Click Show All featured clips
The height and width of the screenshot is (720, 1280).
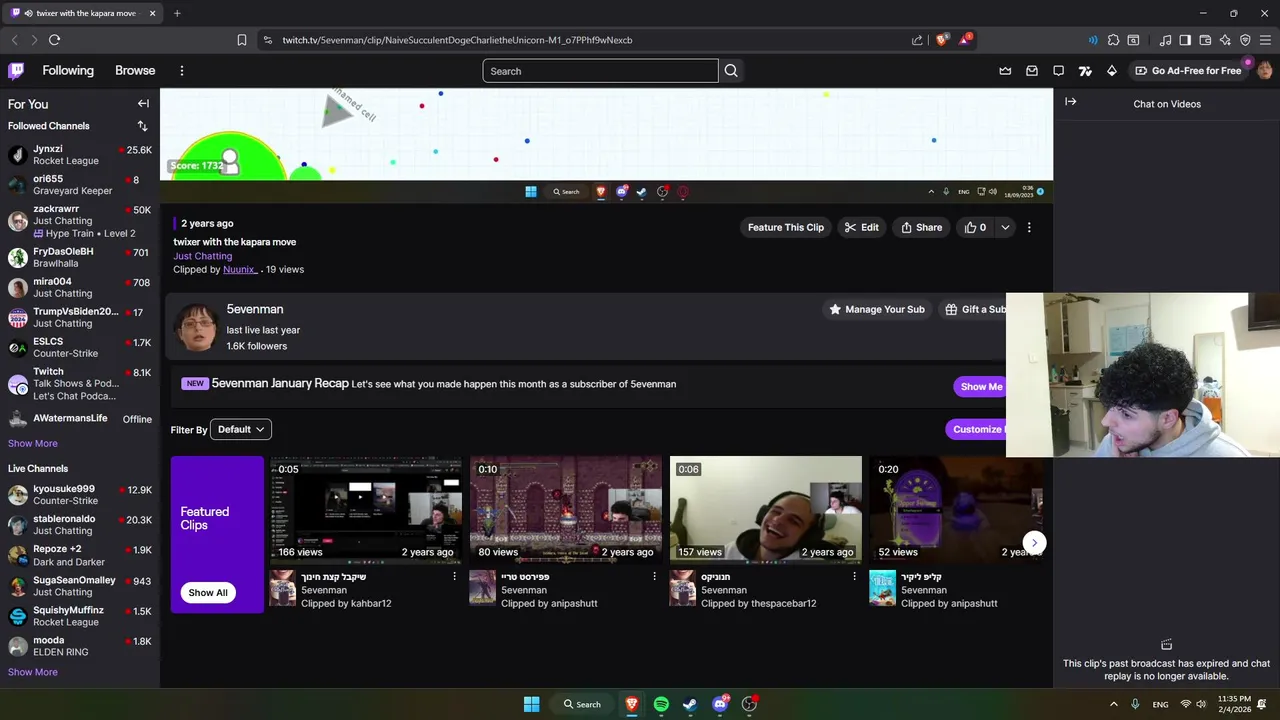coord(208,592)
